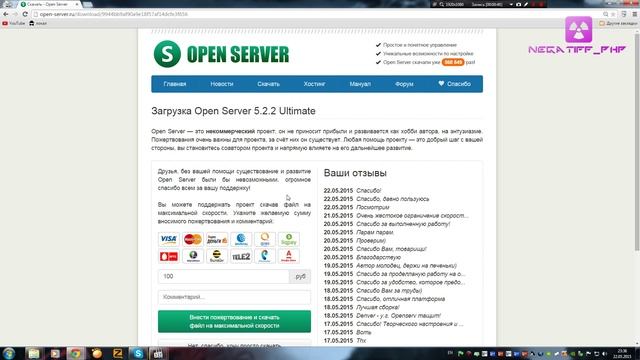This screenshot has width=640, height=360.
Task: Click the bookmark star in address bar
Action: (613, 14)
